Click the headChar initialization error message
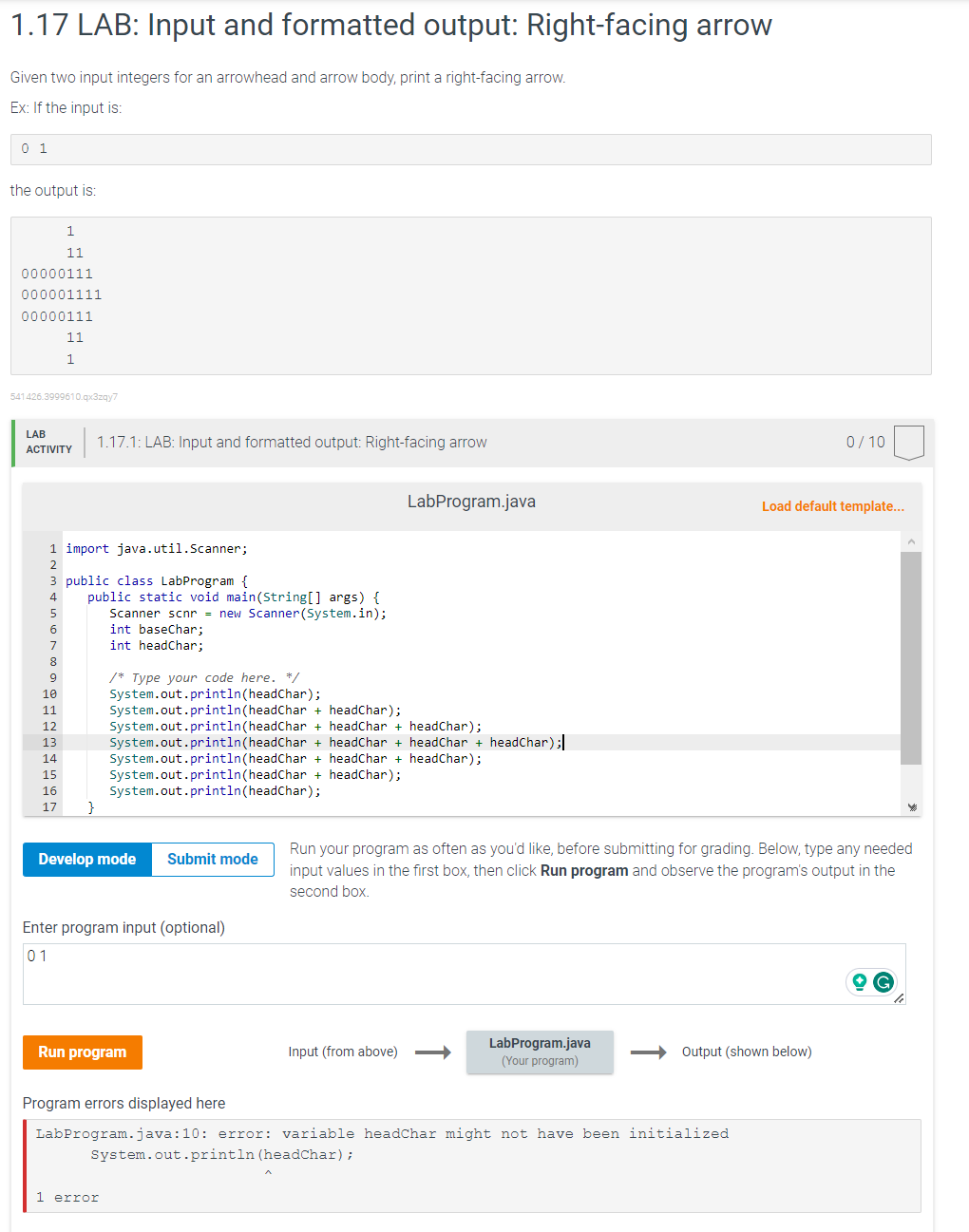The width and height of the screenshot is (969, 1232). tap(380, 1133)
